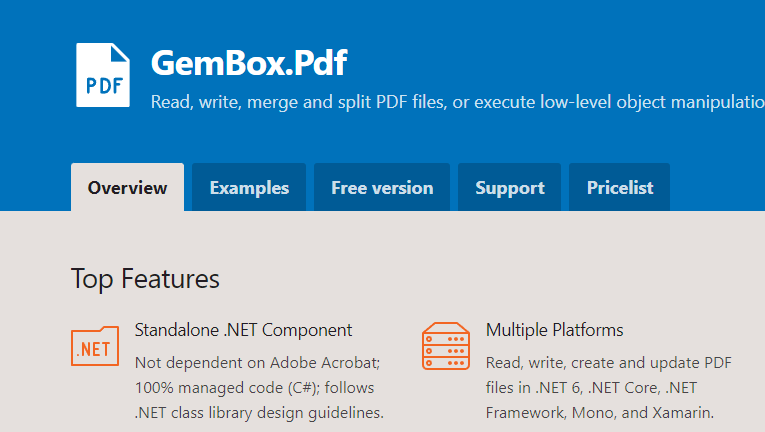Click the 'Not dependent on Adobe Acrobat' line
Viewport: 765px width, 432px height.
257,362
